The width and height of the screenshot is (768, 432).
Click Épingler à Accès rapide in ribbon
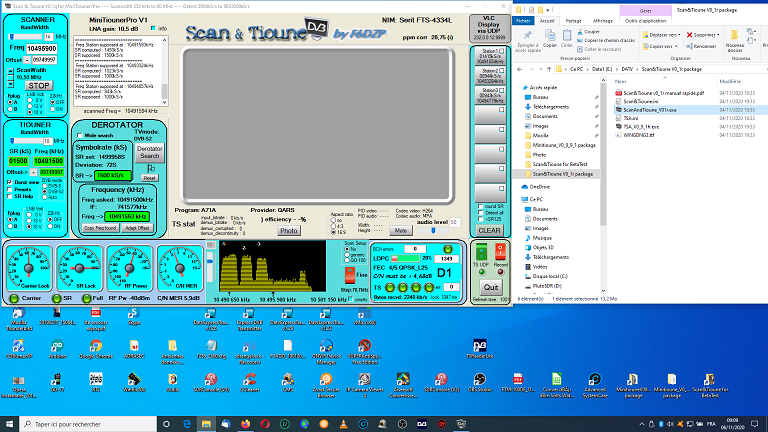(528, 41)
